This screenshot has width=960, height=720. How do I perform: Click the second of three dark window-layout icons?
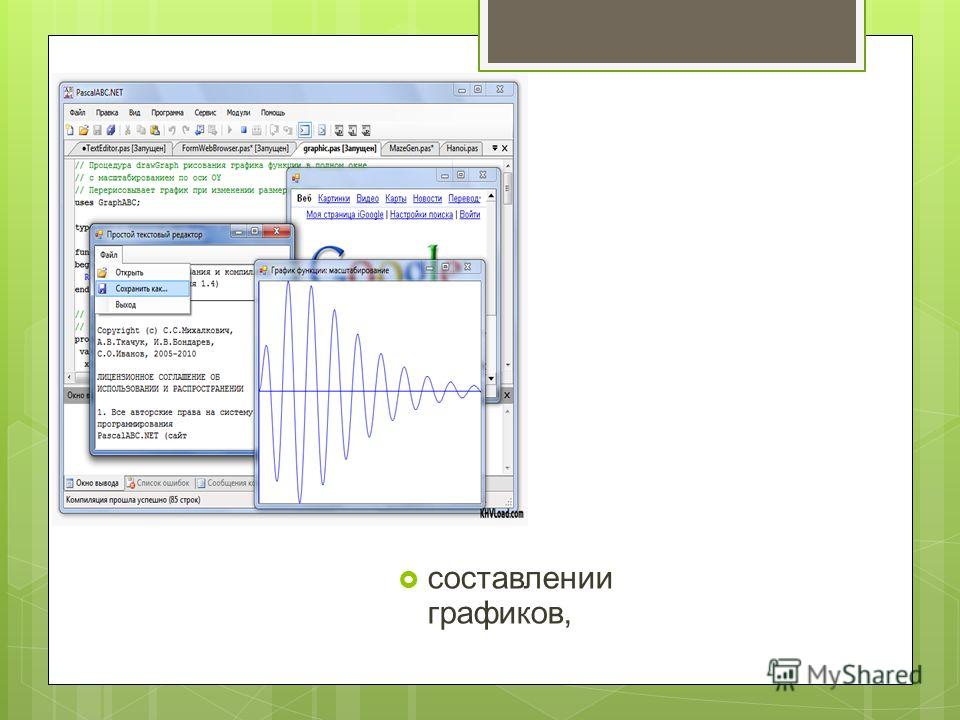[353, 130]
